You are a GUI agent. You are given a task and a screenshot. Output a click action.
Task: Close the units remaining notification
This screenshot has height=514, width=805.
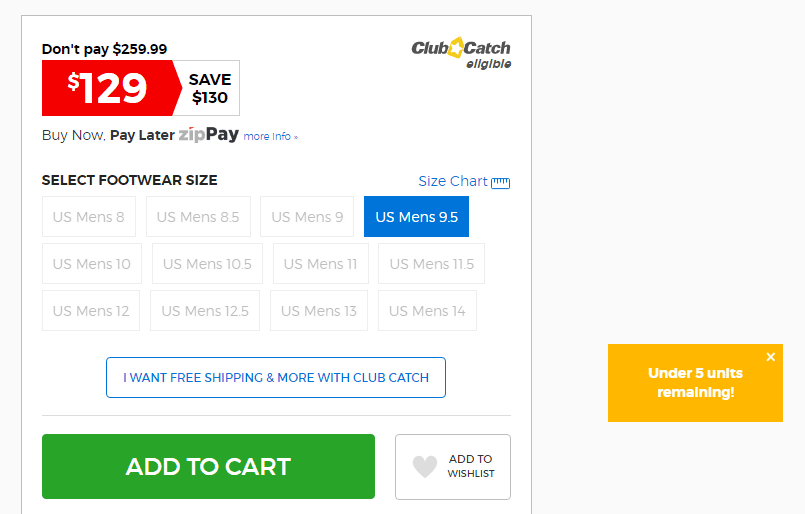coord(771,357)
